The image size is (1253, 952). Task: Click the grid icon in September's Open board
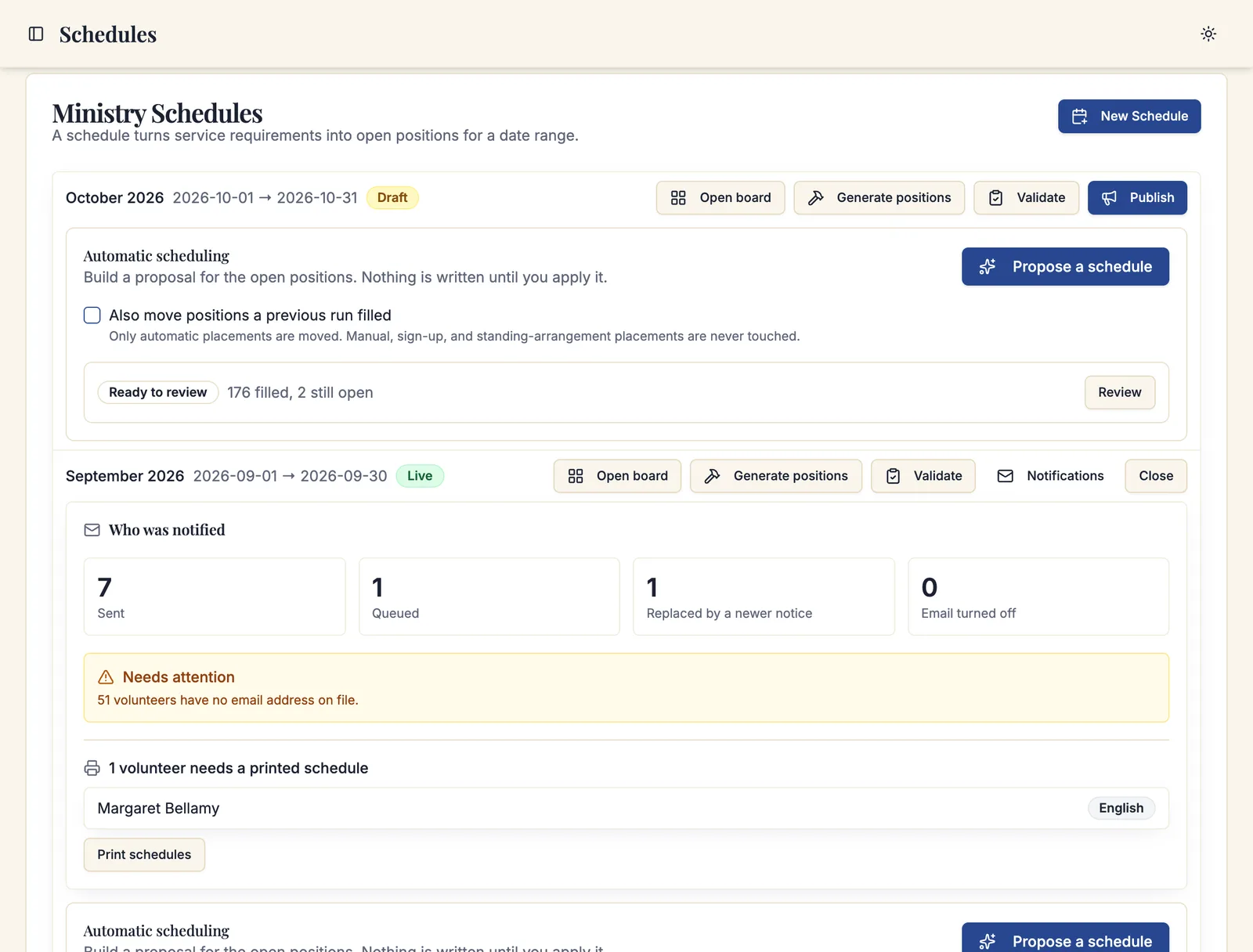click(x=576, y=476)
